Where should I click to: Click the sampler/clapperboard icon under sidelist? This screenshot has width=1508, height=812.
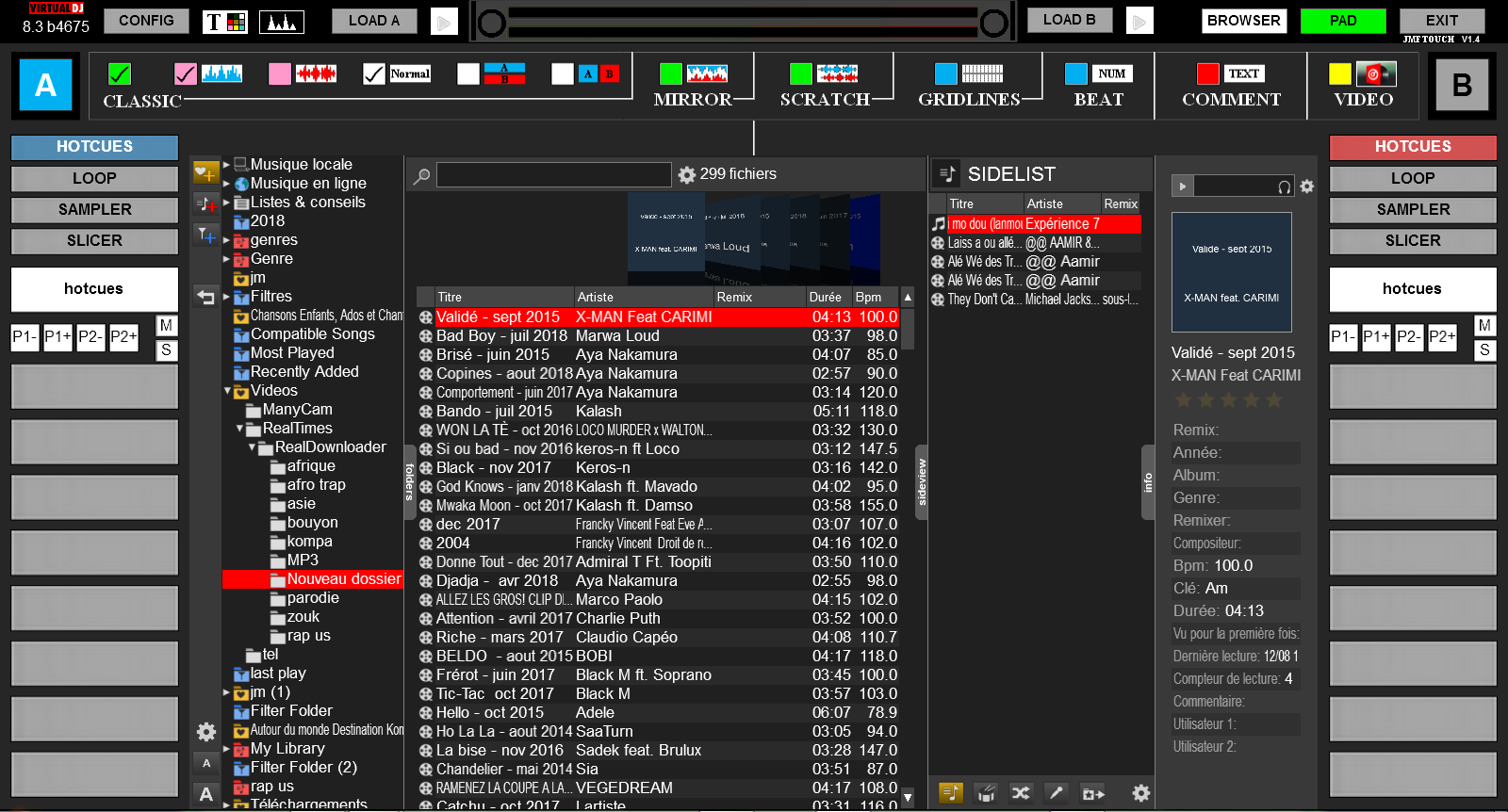[x=986, y=793]
